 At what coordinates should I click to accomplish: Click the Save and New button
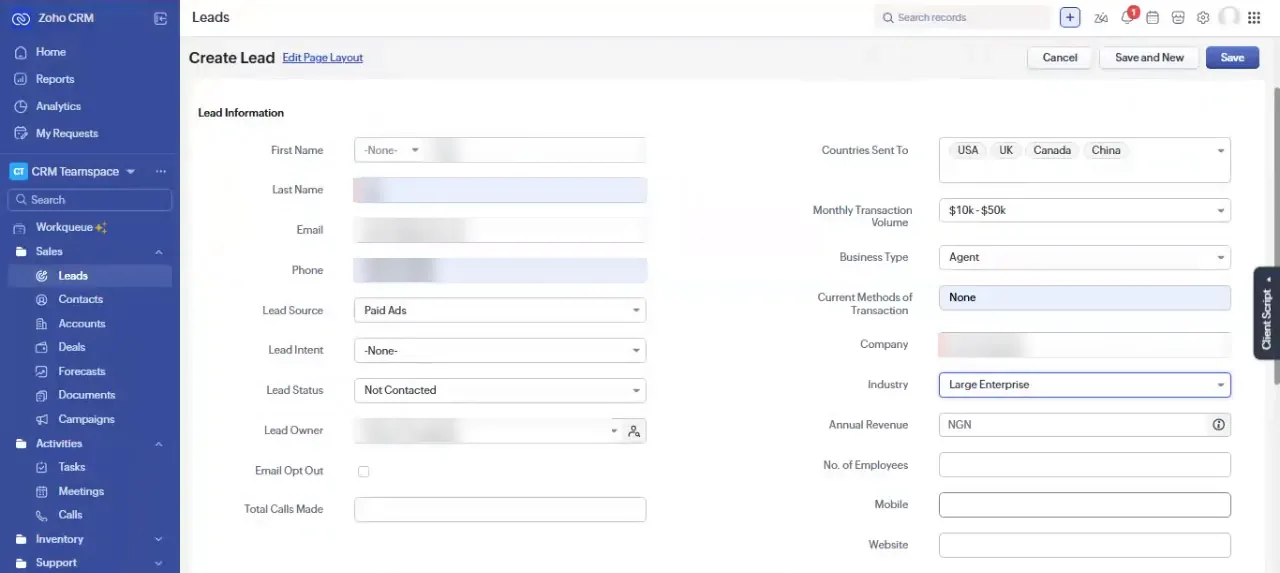point(1149,58)
